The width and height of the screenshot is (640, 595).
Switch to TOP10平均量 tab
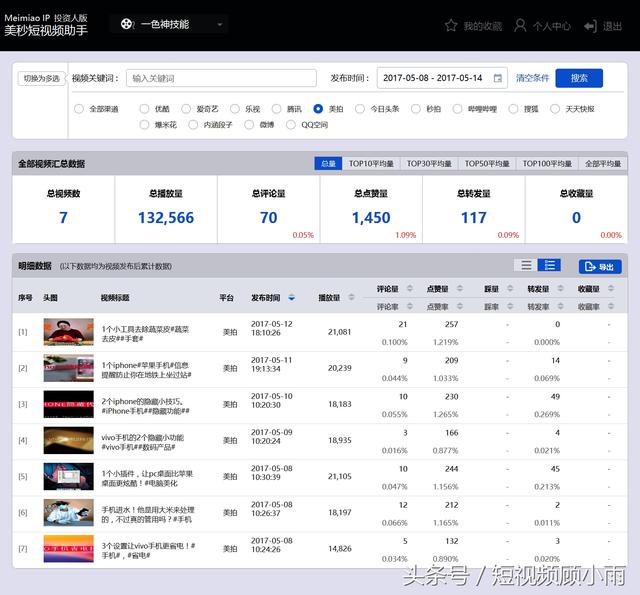click(371, 163)
